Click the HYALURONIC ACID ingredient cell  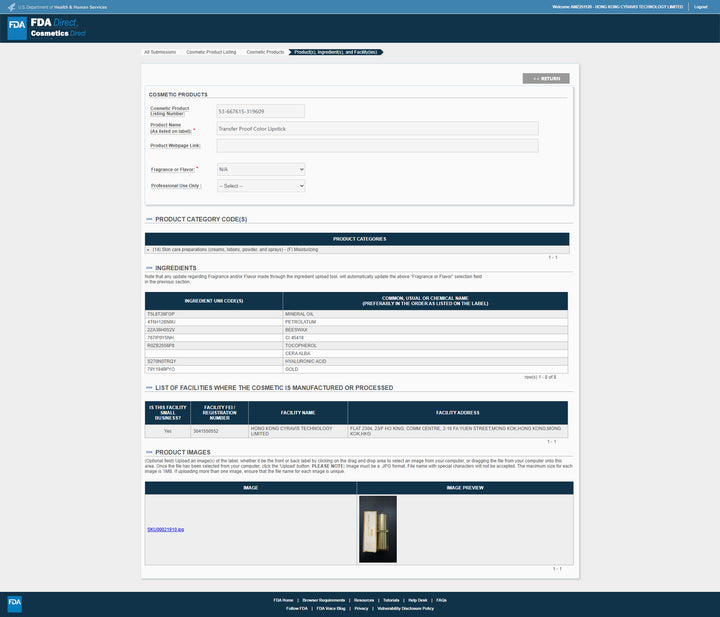coord(425,361)
